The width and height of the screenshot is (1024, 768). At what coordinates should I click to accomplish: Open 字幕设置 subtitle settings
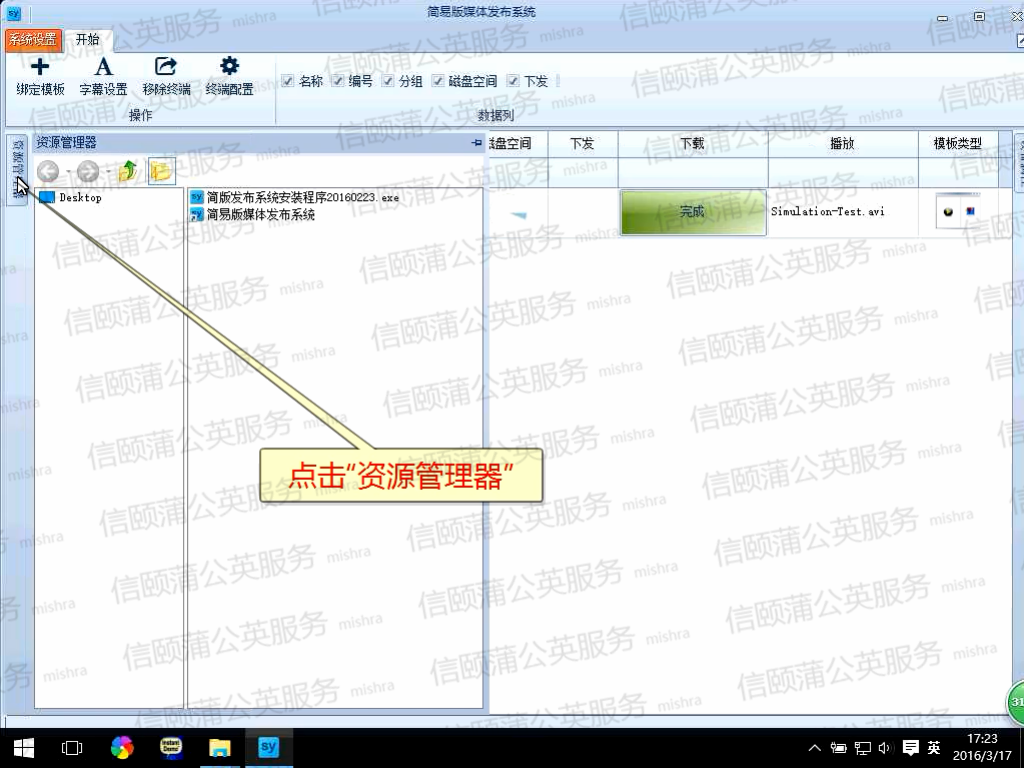103,67
